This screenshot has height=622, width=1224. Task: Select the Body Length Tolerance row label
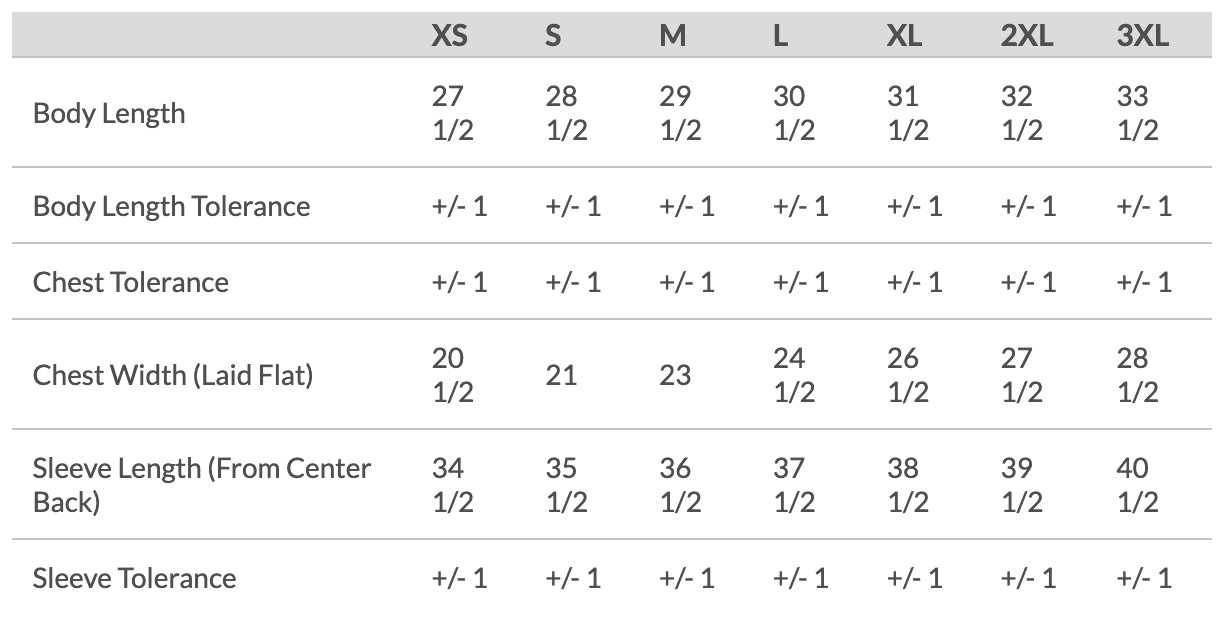tap(171, 206)
